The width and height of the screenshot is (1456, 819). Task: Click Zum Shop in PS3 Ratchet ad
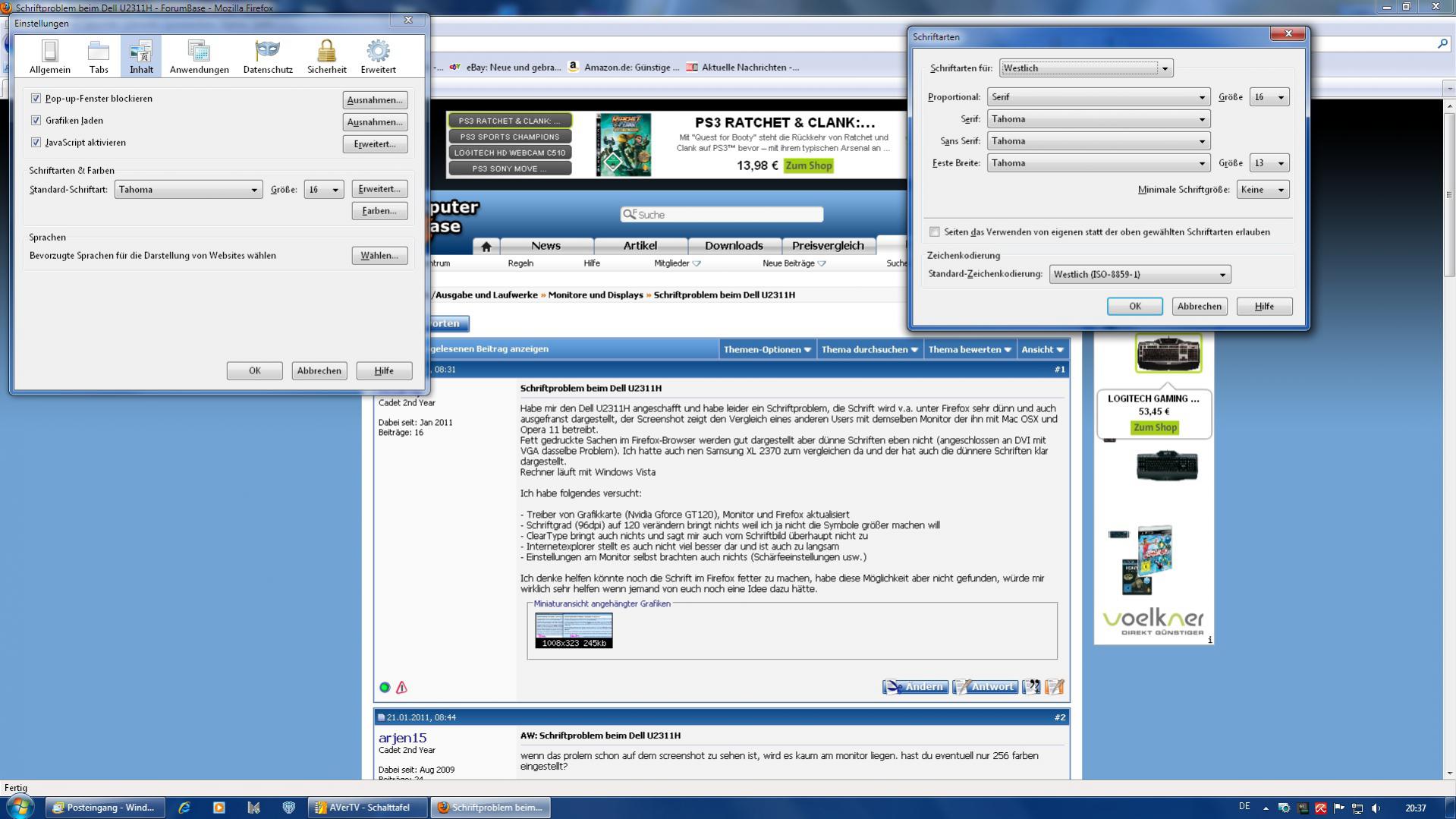point(808,165)
